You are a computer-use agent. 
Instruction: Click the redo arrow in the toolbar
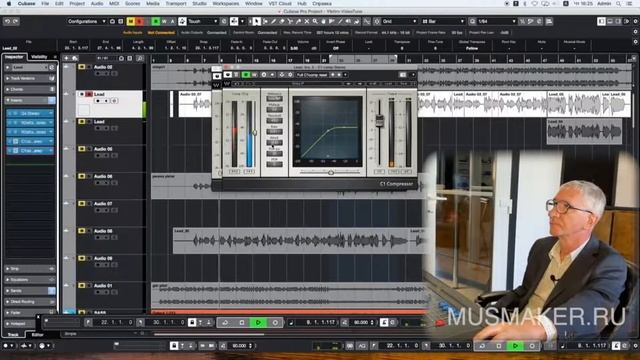(16, 21)
